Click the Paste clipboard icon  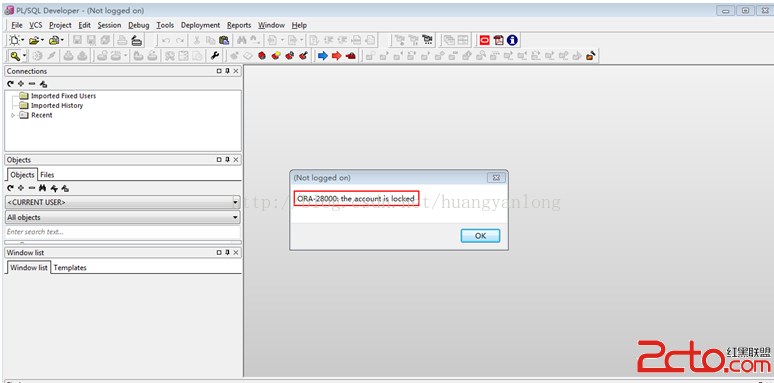(x=224, y=40)
